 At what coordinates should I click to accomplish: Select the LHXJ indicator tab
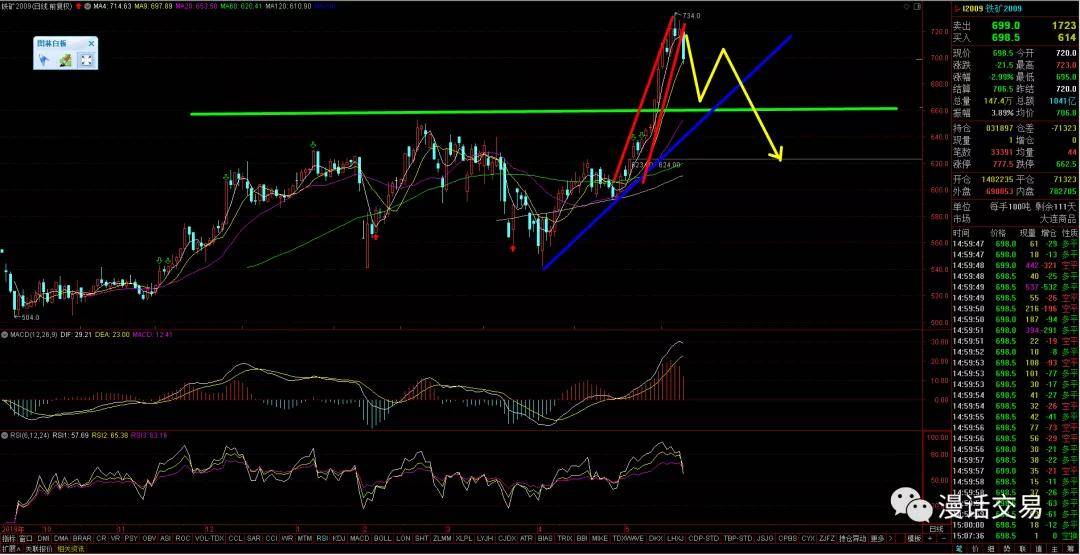(x=675, y=538)
